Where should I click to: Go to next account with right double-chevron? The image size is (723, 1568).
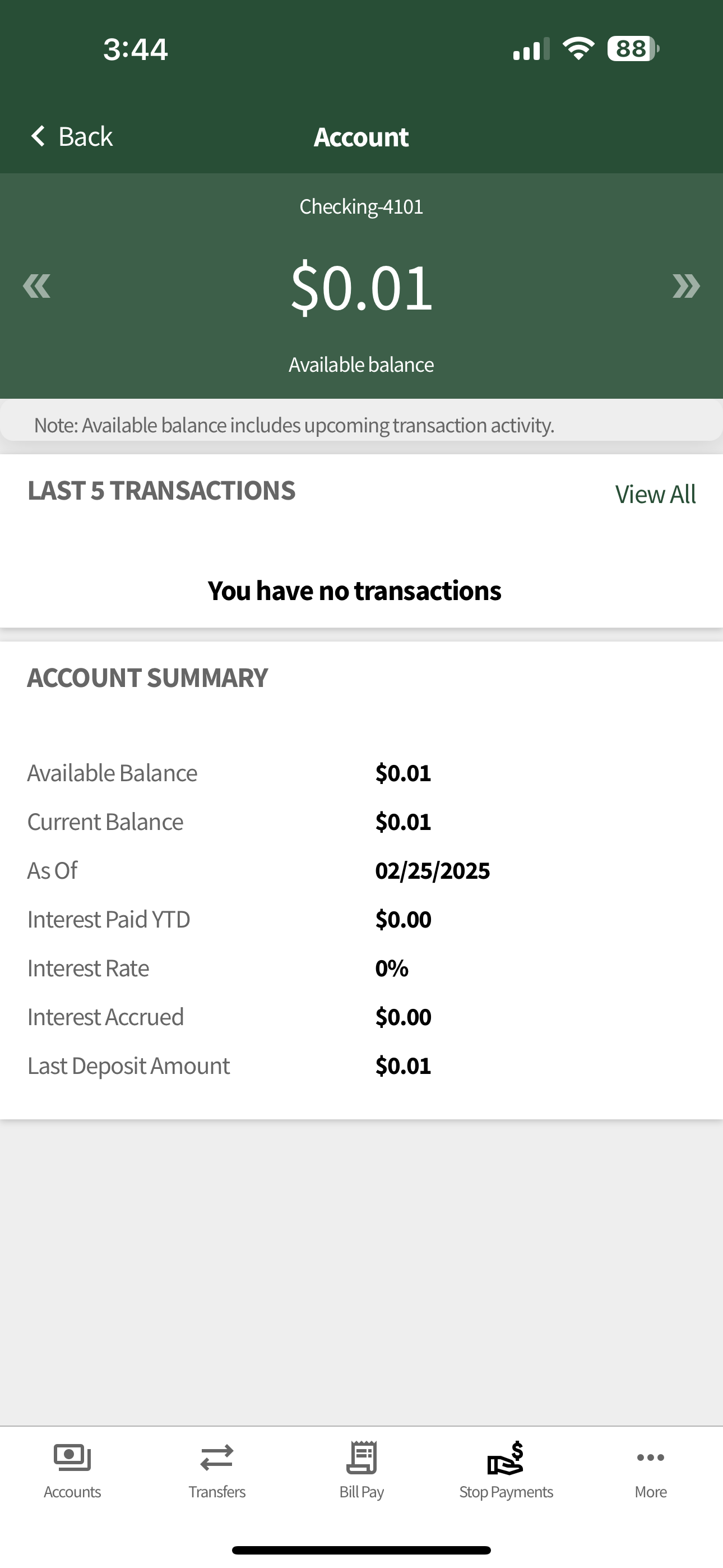pyautogui.click(x=686, y=286)
